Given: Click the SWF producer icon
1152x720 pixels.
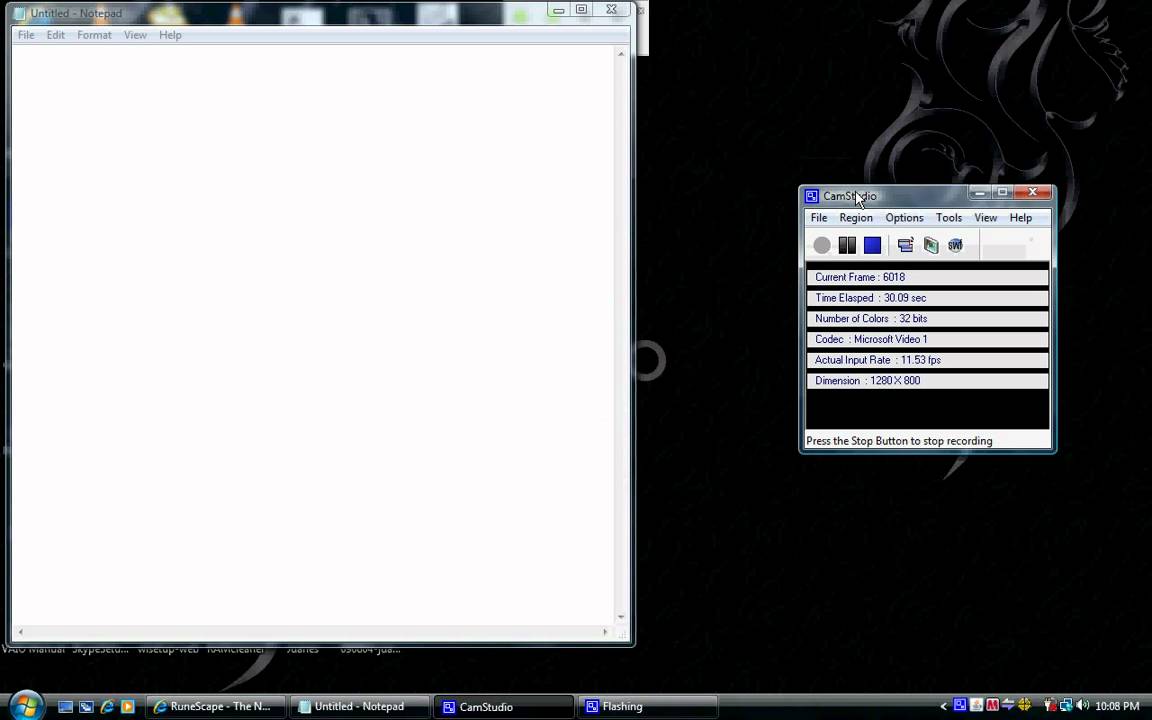Looking at the screenshot, I should click(x=955, y=245).
